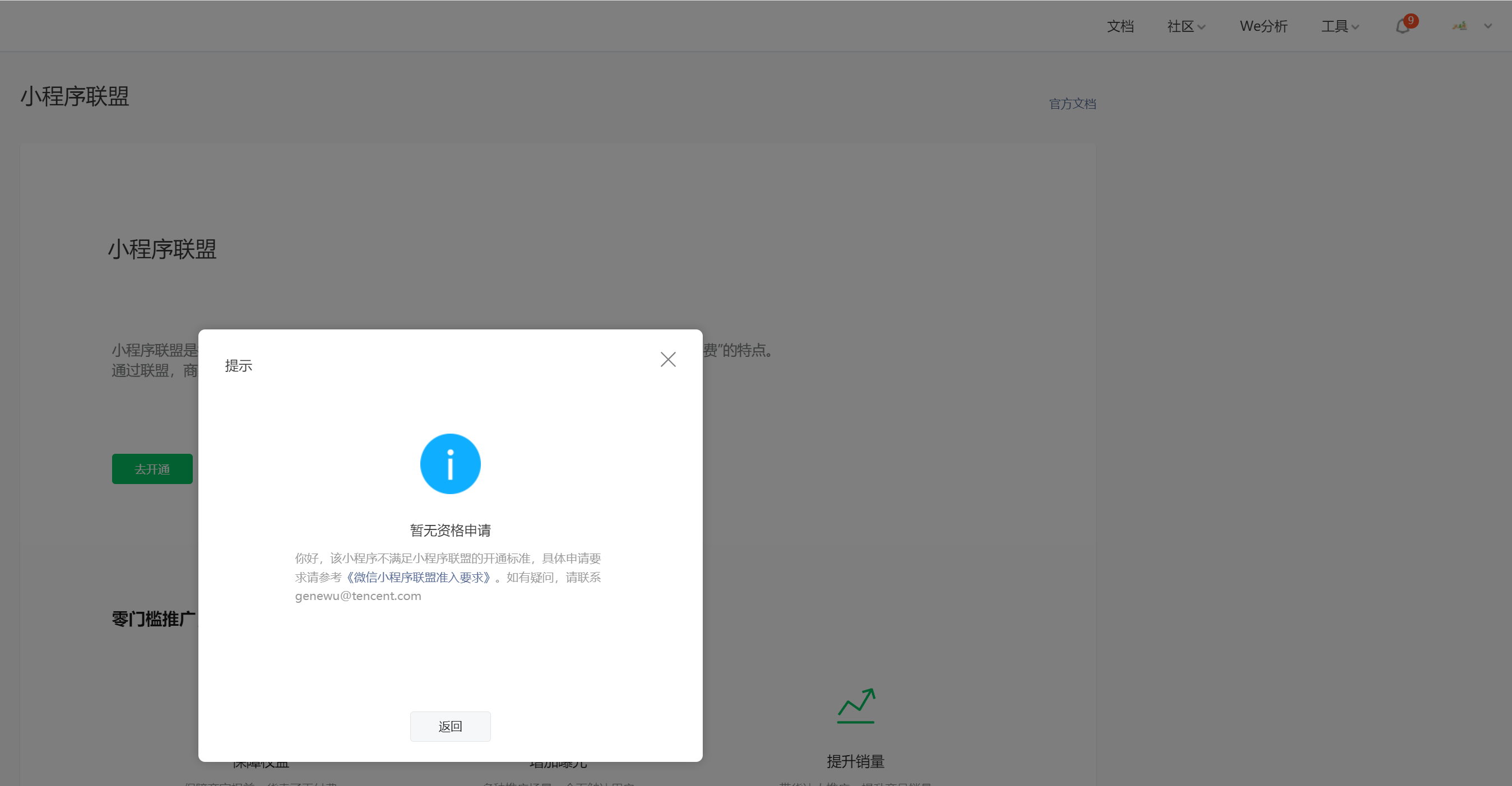Screen dimensions: 1512x786
Task: Expand the 工具 dropdown menu
Action: pos(1339,26)
